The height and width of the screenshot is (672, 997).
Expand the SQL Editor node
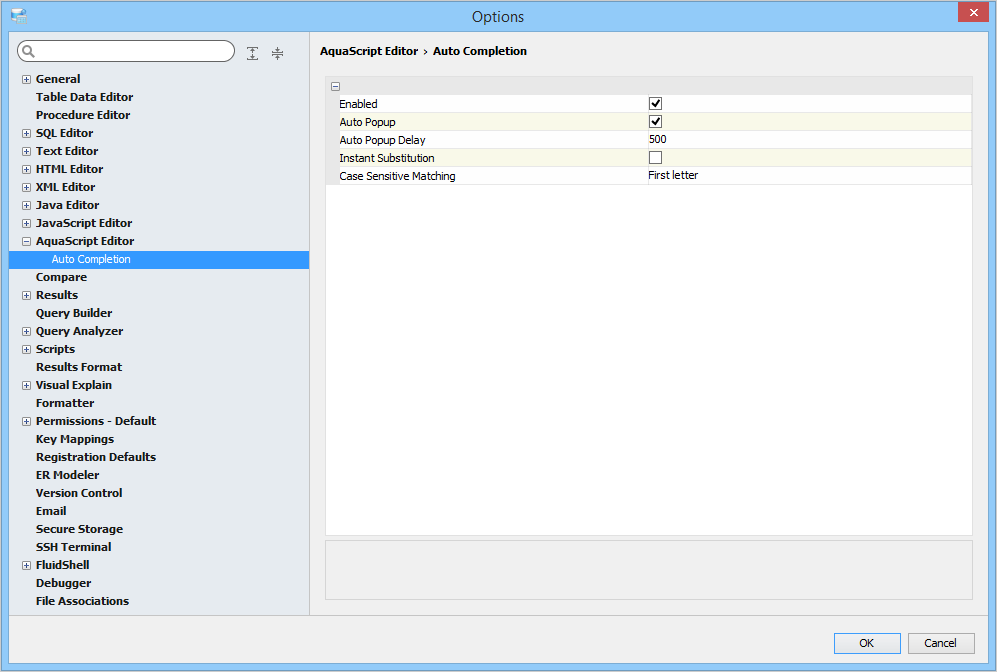(x=26, y=134)
